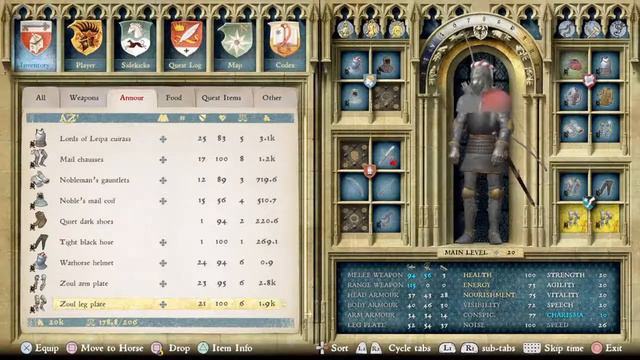Select the Mail chausses item icon
Screen dimensions: 640x360
39,159
